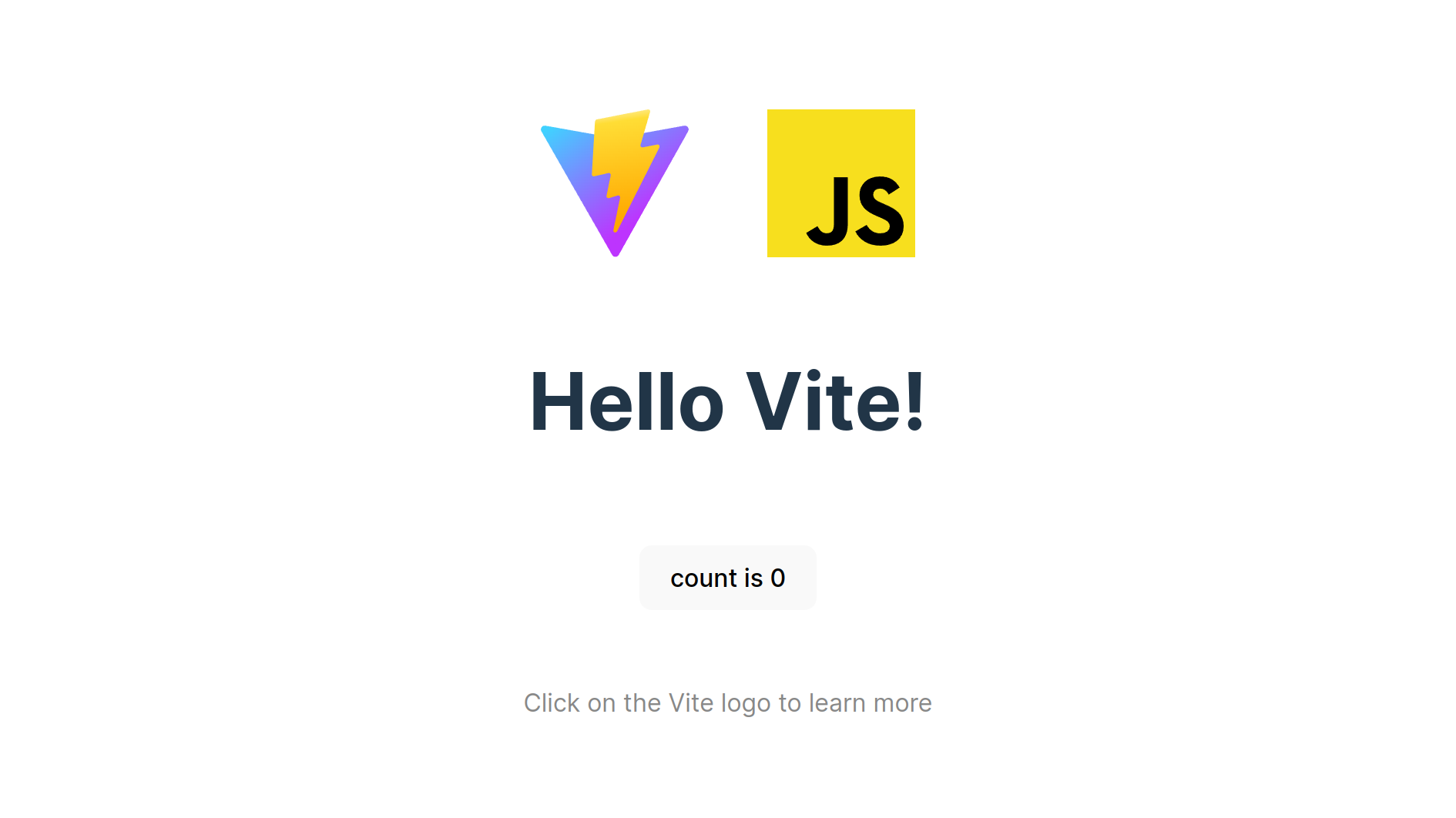
Task: Click the Hello Vite! heading
Action: 728,401
